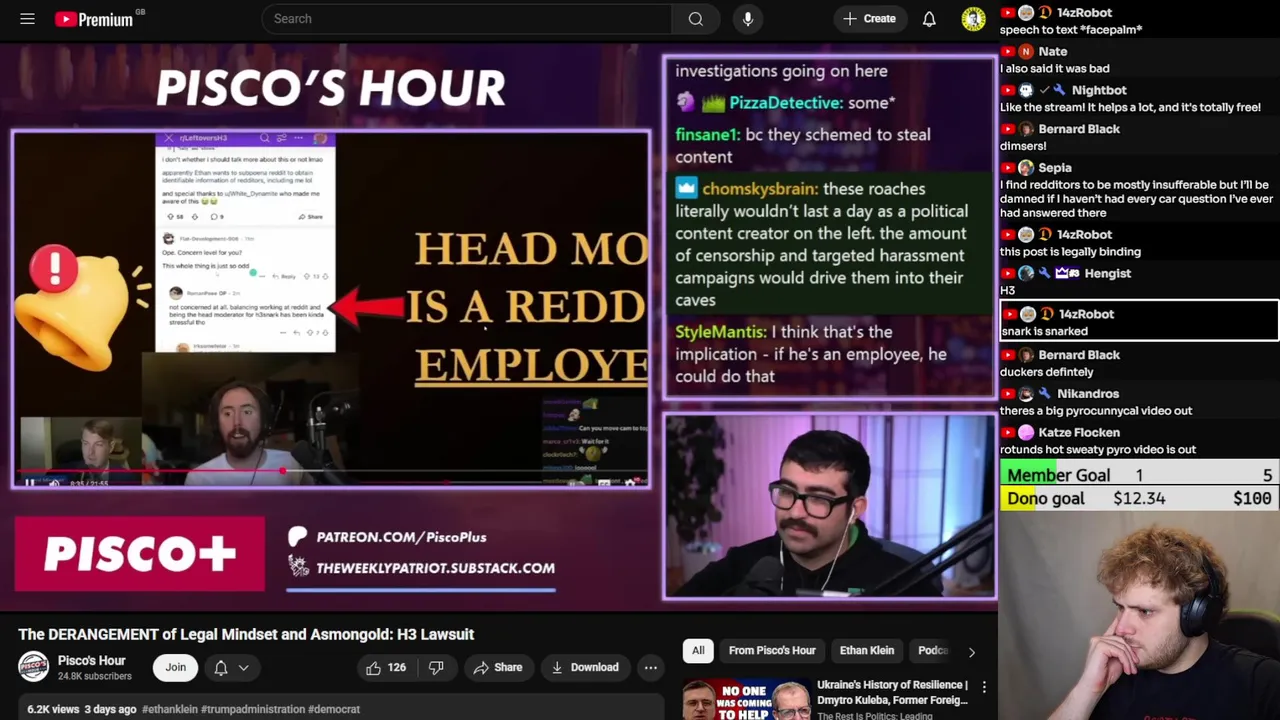Seek on the red video progress bar
Viewport: 1280px width, 720px height.
click(x=330, y=471)
